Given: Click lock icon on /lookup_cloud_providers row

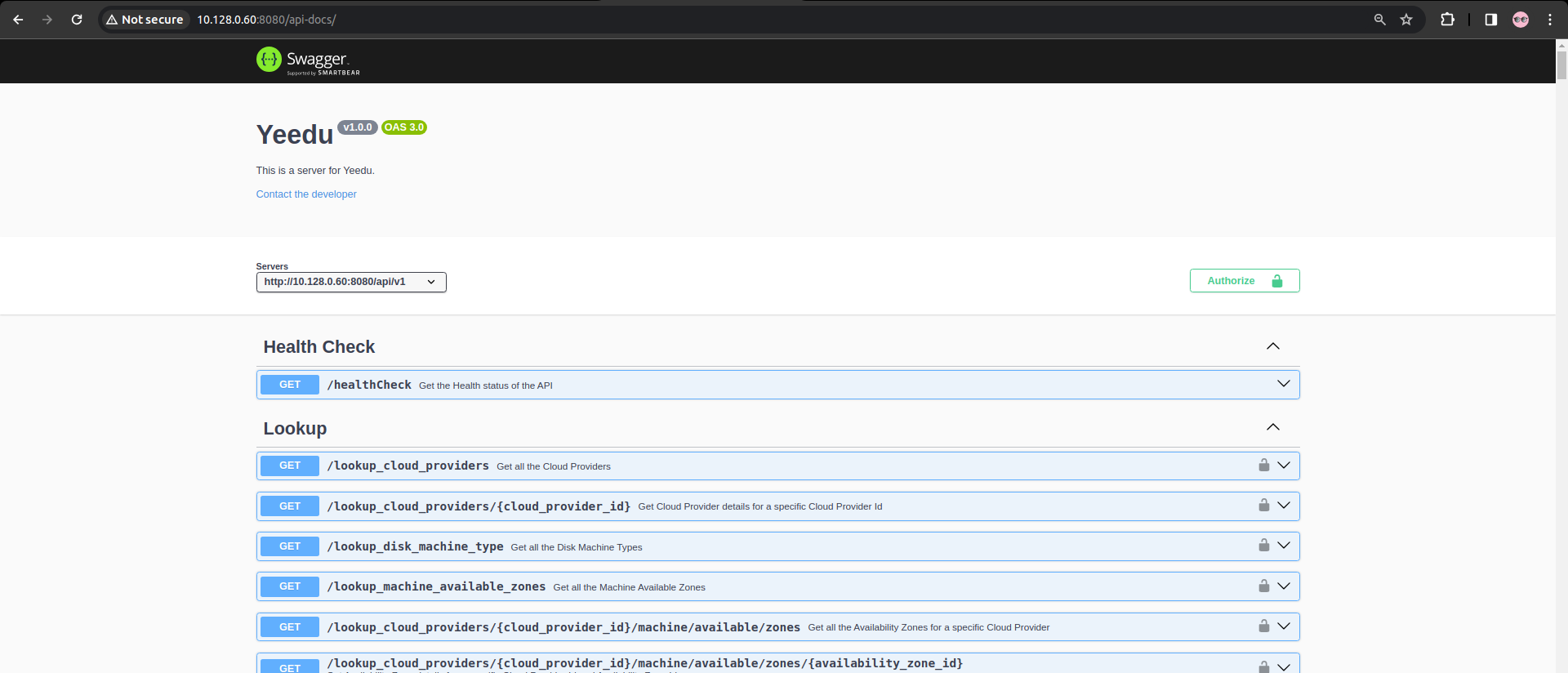Looking at the screenshot, I should pyautogui.click(x=1264, y=465).
